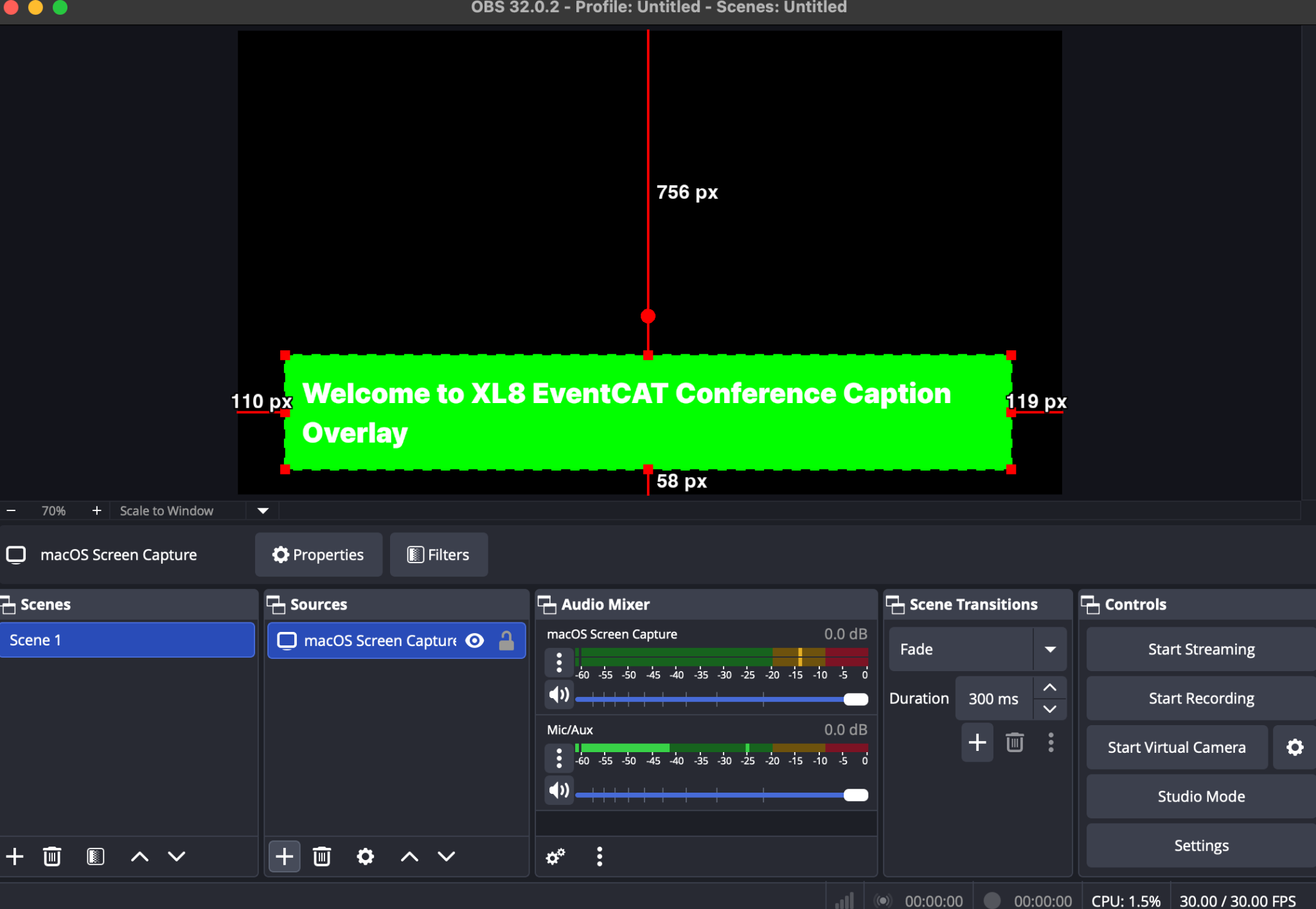Increase transition duration with up arrow

pyautogui.click(x=1050, y=687)
